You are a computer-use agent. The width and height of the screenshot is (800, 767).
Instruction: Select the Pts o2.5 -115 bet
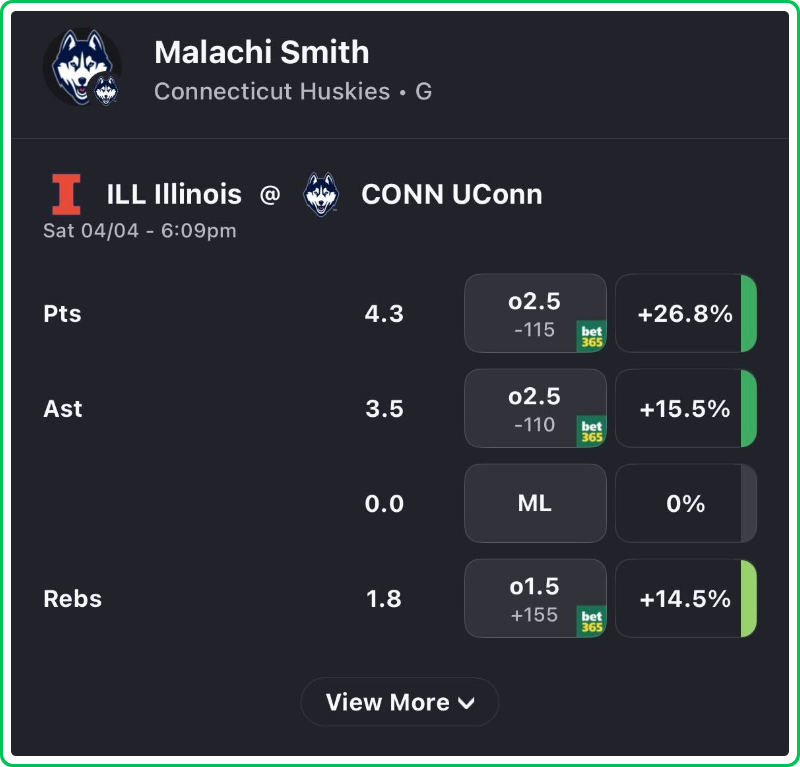(534, 313)
